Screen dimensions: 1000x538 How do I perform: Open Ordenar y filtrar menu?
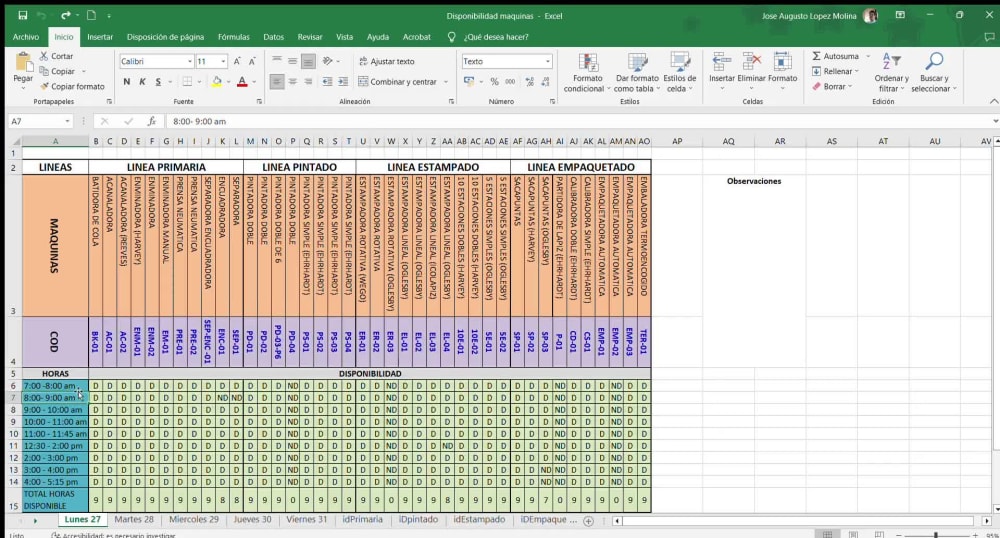[x=892, y=72]
